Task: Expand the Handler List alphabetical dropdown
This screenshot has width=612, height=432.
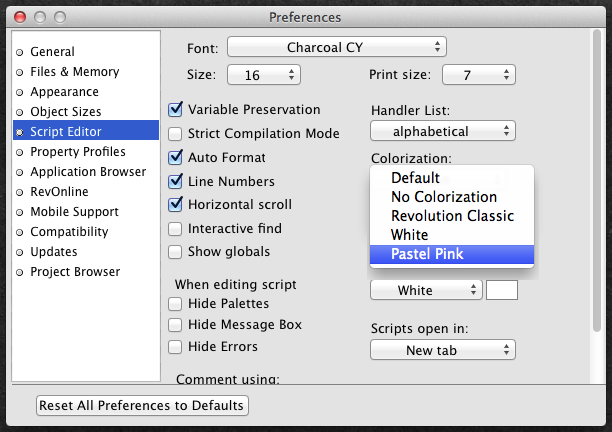Action: [442, 131]
